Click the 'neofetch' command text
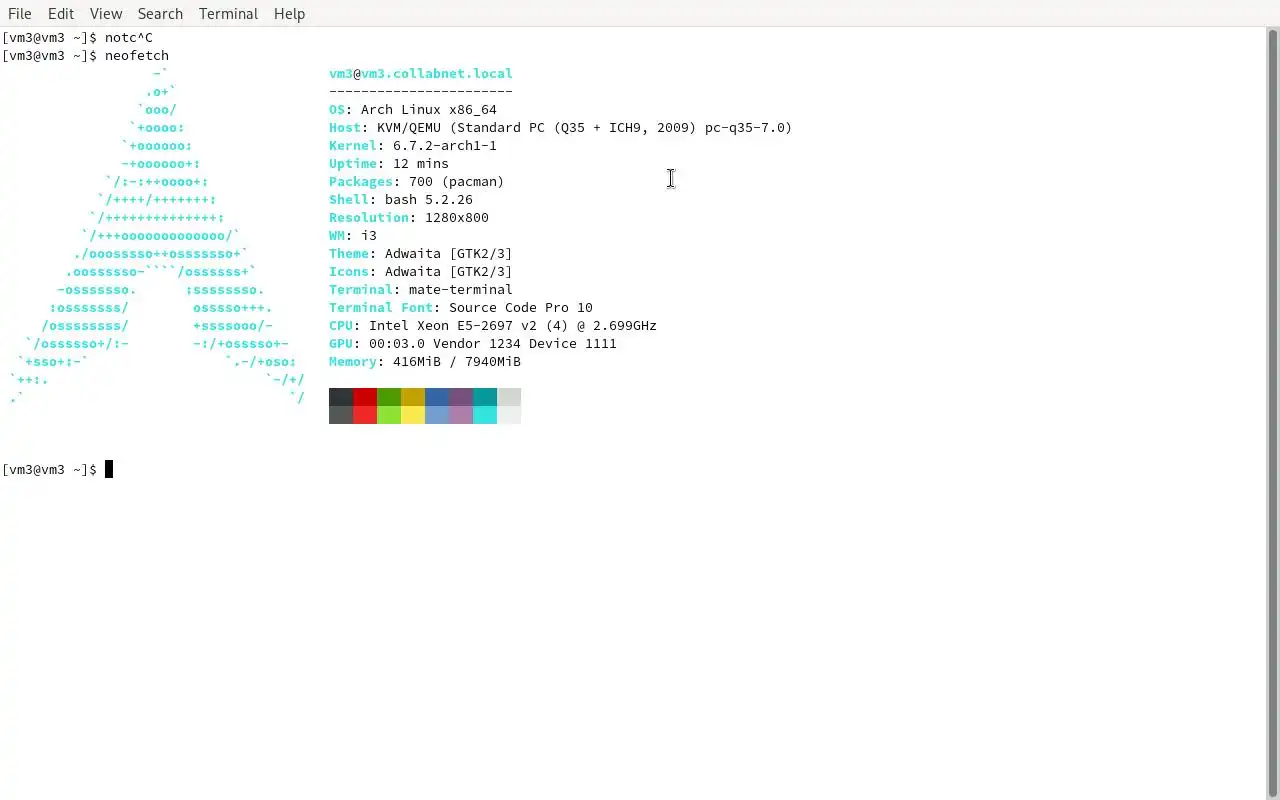 coord(137,55)
